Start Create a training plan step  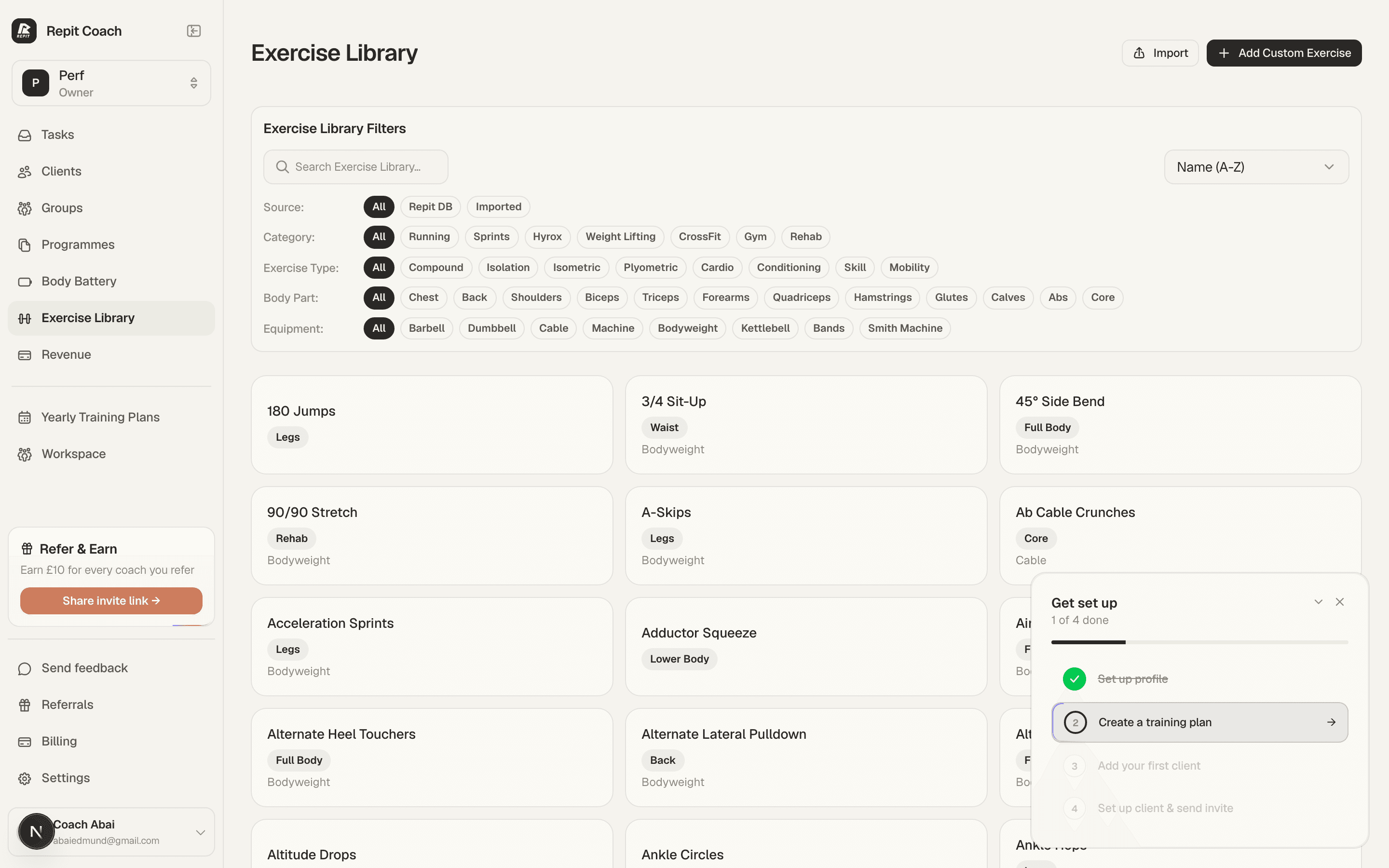point(1199,722)
